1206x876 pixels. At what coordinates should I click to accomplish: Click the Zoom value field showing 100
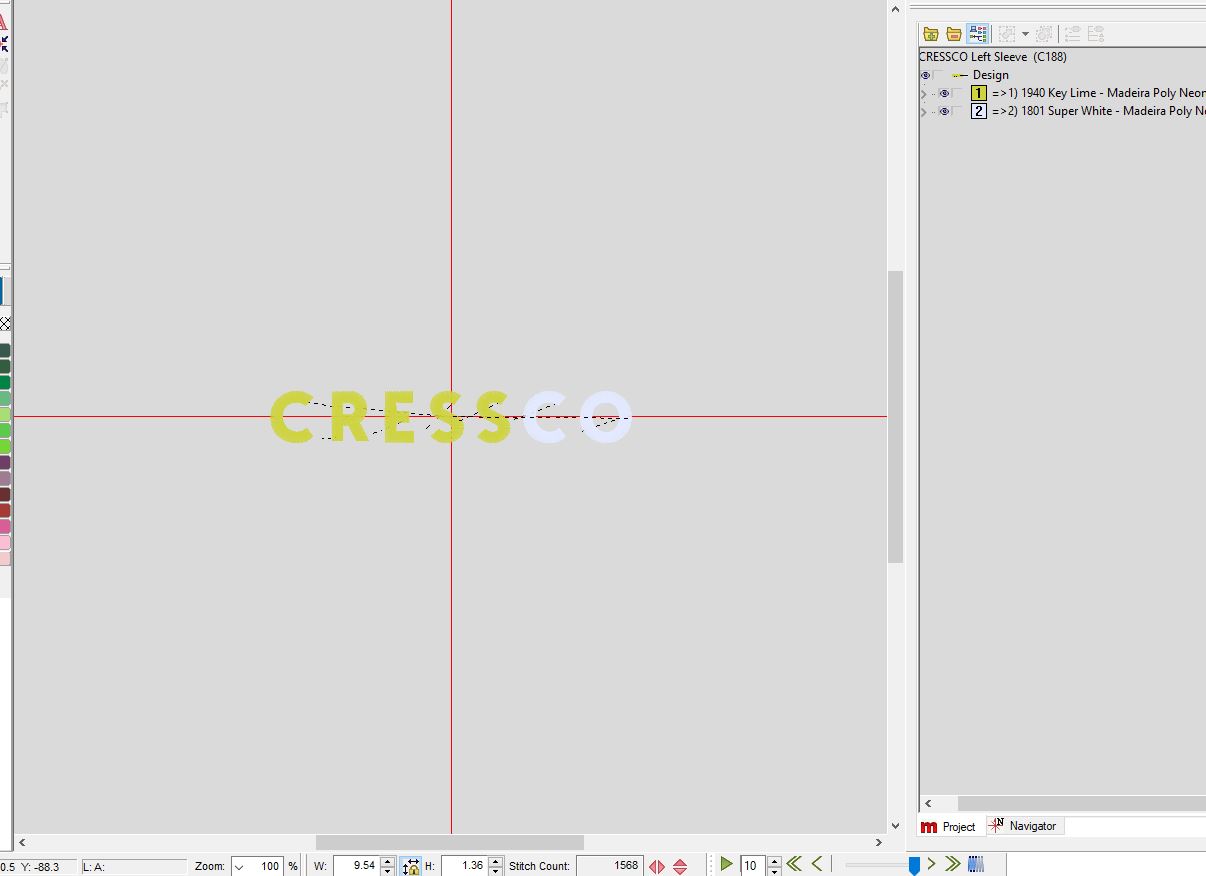click(267, 866)
